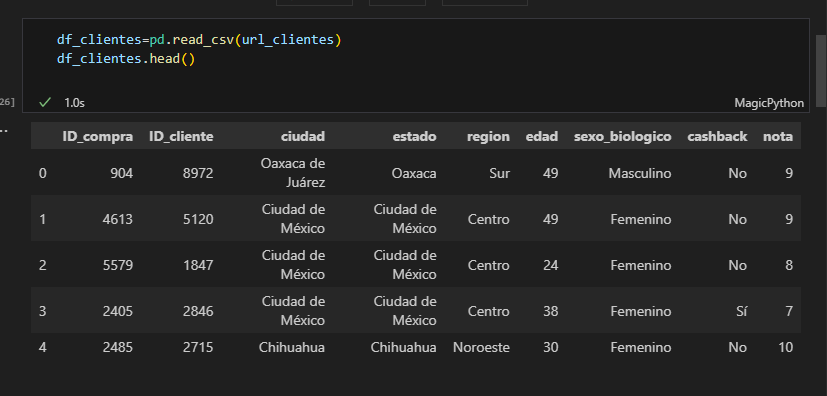The width and height of the screenshot is (827, 396).
Task: Click the edad value 30
Action: [x=550, y=347]
